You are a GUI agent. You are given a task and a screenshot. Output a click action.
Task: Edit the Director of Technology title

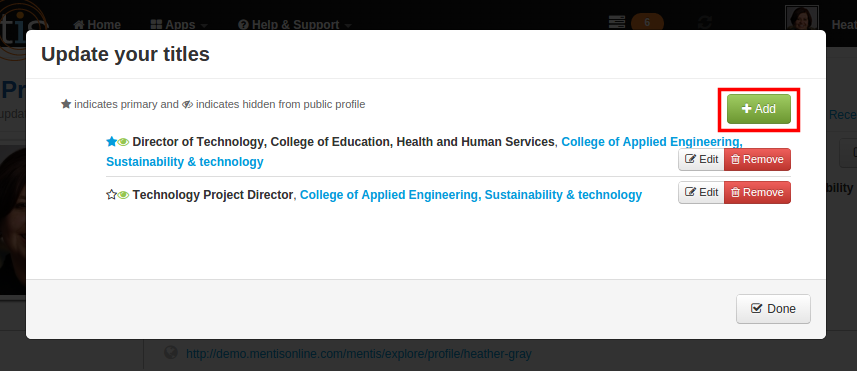click(x=701, y=160)
